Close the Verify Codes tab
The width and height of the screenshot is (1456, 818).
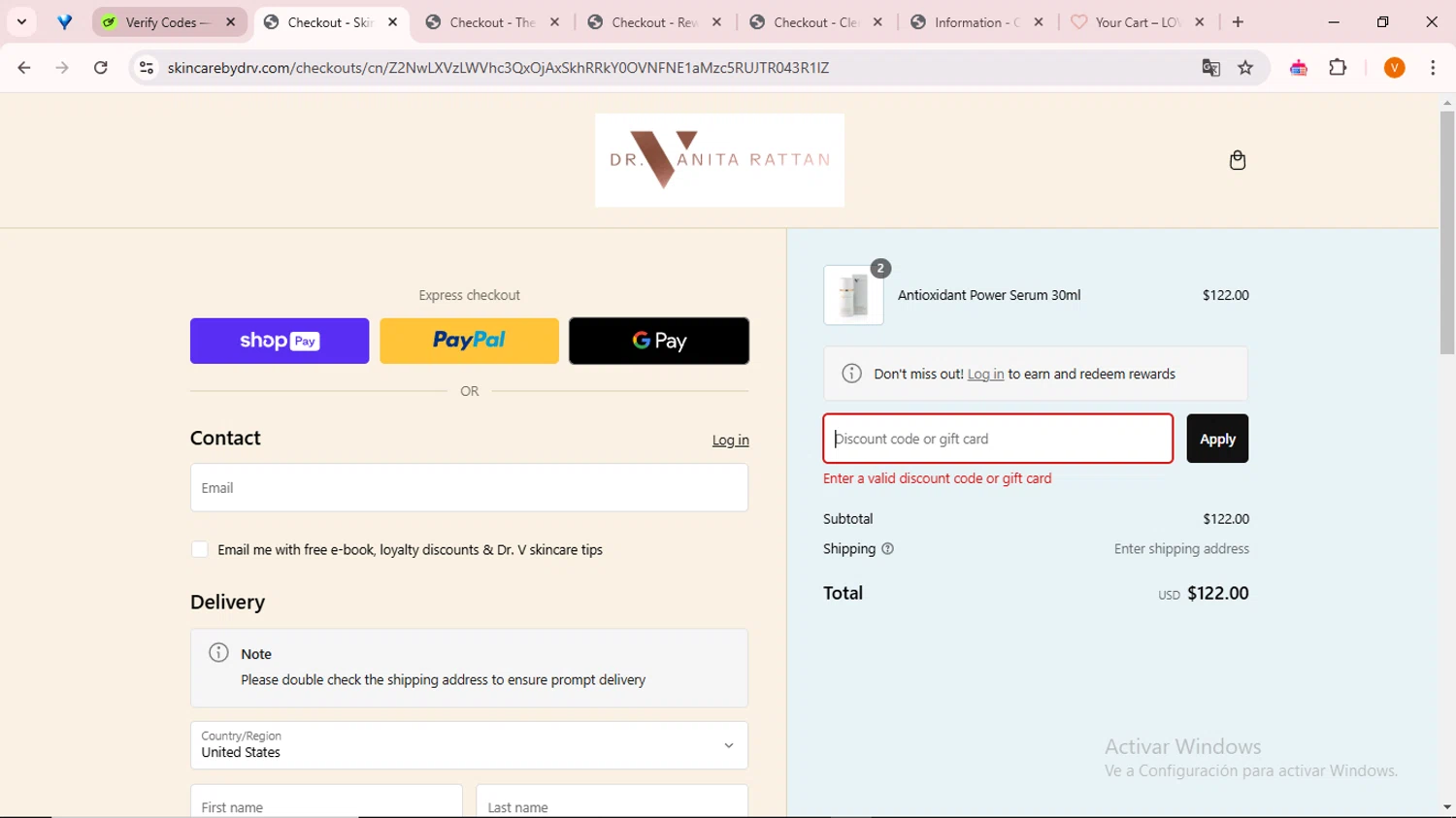pyautogui.click(x=231, y=22)
